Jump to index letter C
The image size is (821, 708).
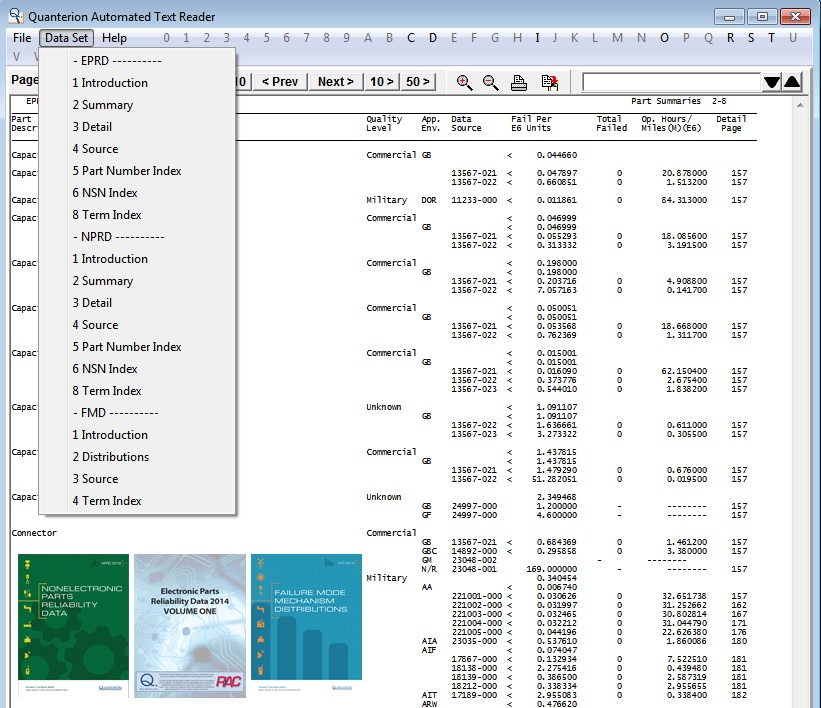(411, 38)
